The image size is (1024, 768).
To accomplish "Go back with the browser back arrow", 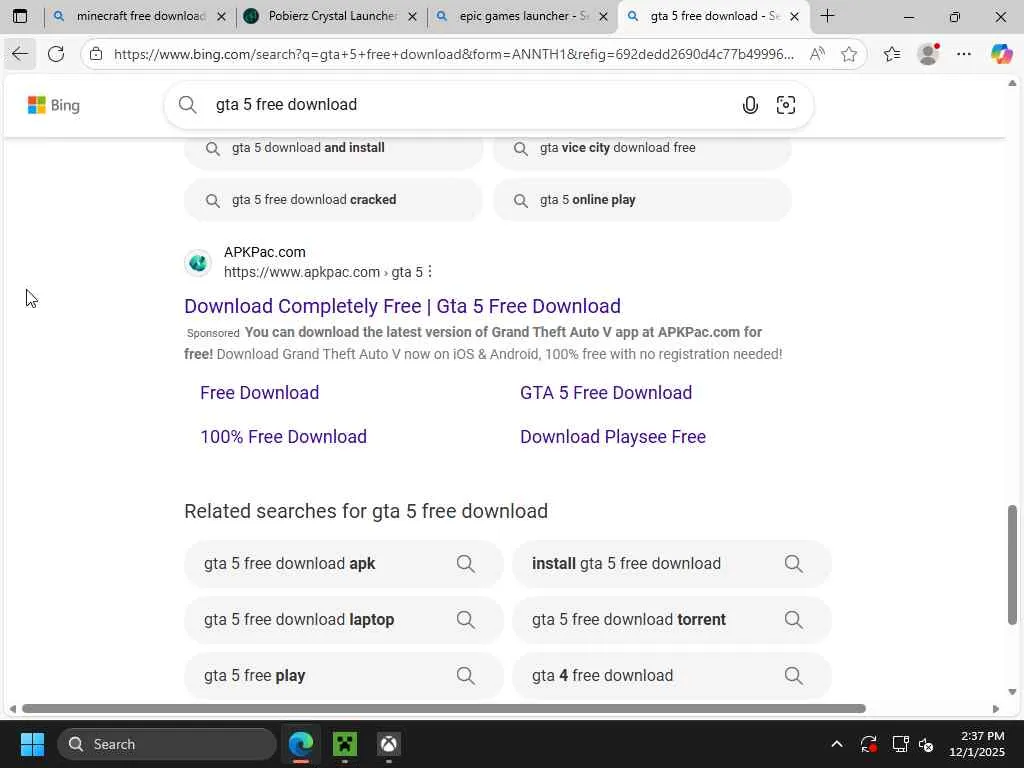I will coord(20,54).
